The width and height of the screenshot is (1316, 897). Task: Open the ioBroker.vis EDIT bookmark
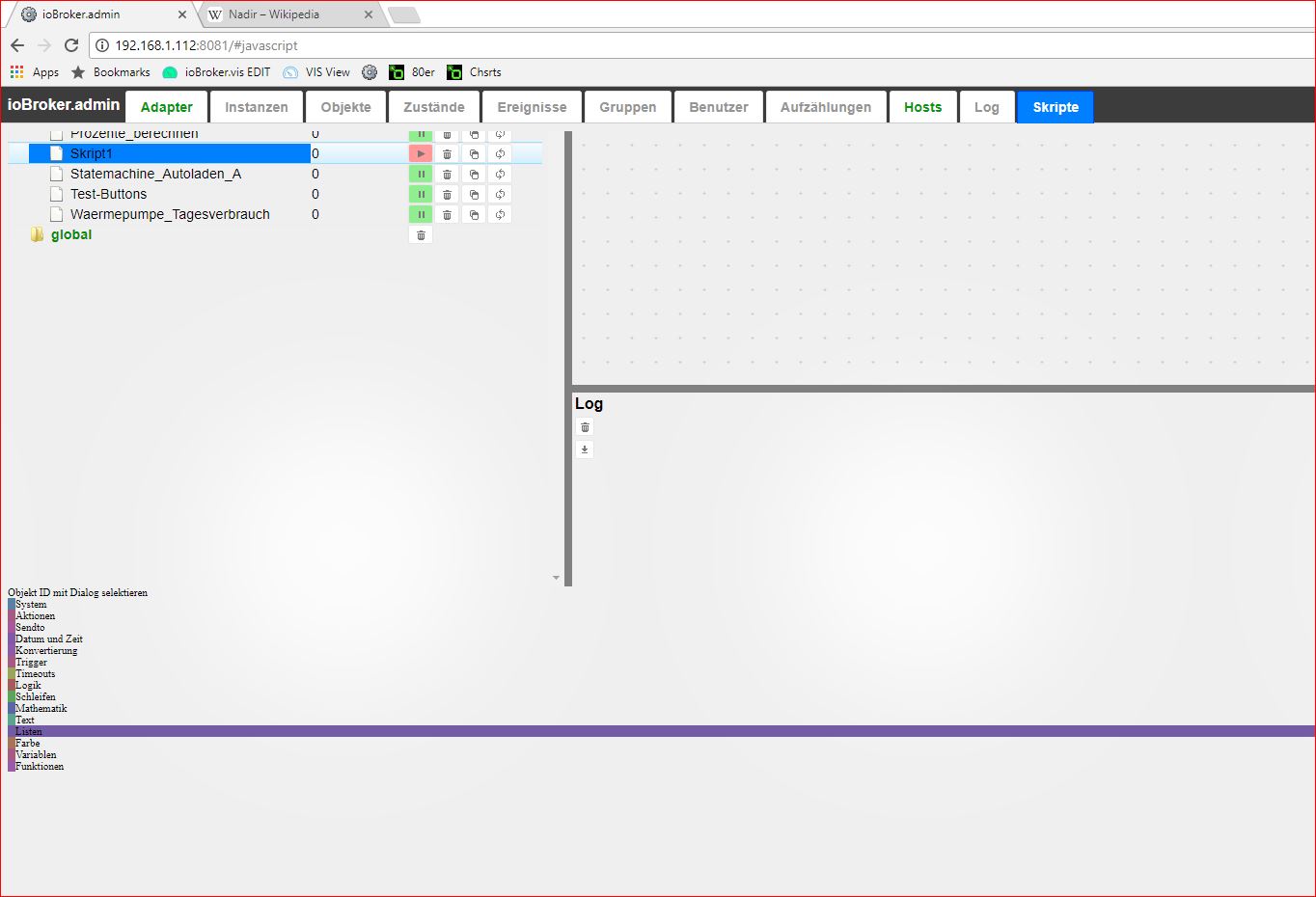tap(217, 72)
